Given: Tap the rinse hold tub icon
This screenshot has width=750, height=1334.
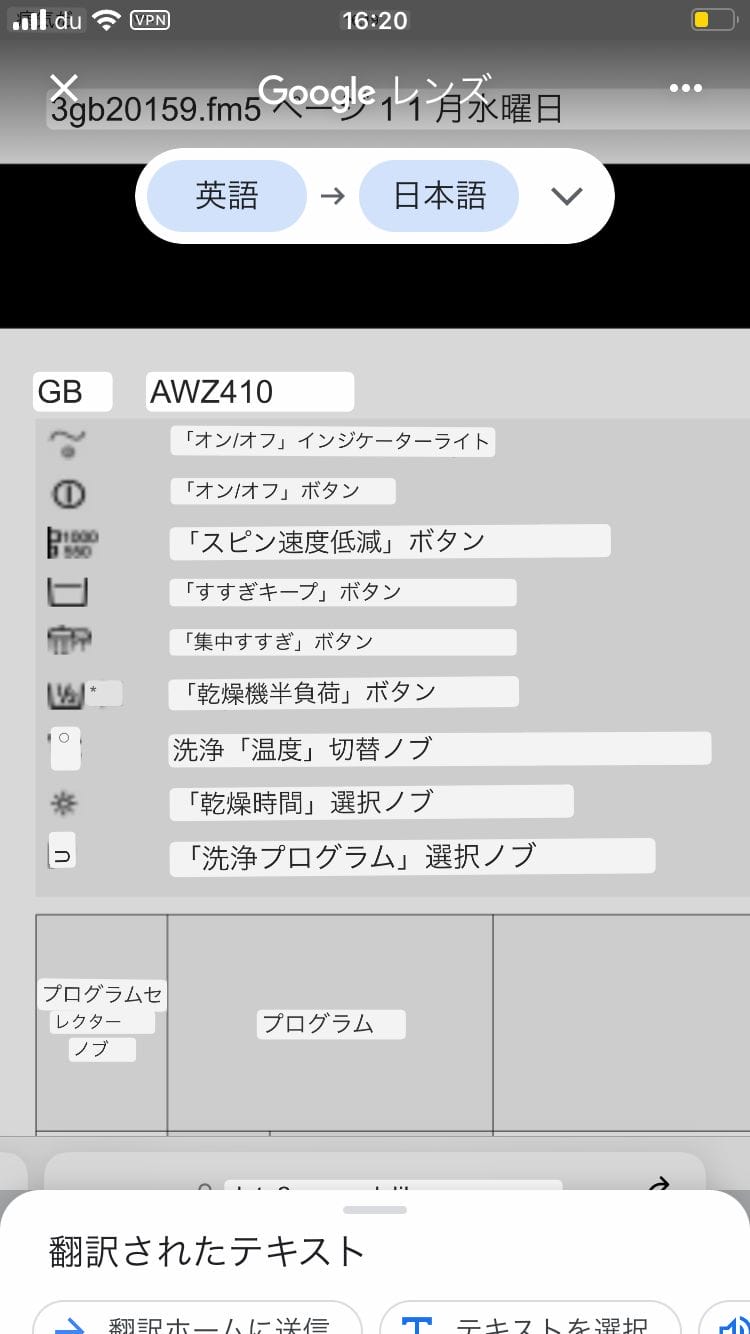Looking at the screenshot, I should 67,592.
